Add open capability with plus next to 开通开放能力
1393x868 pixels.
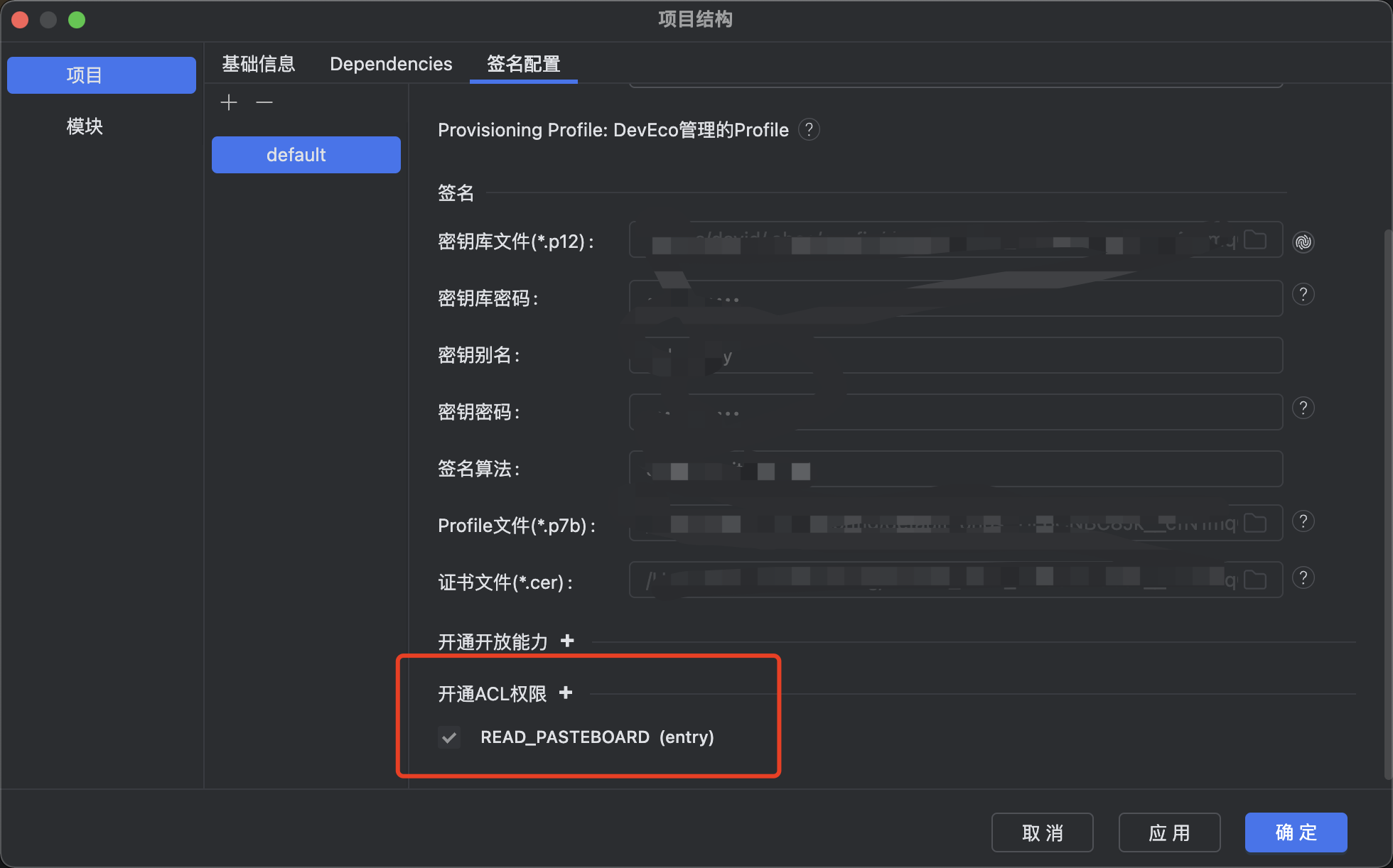[x=567, y=641]
